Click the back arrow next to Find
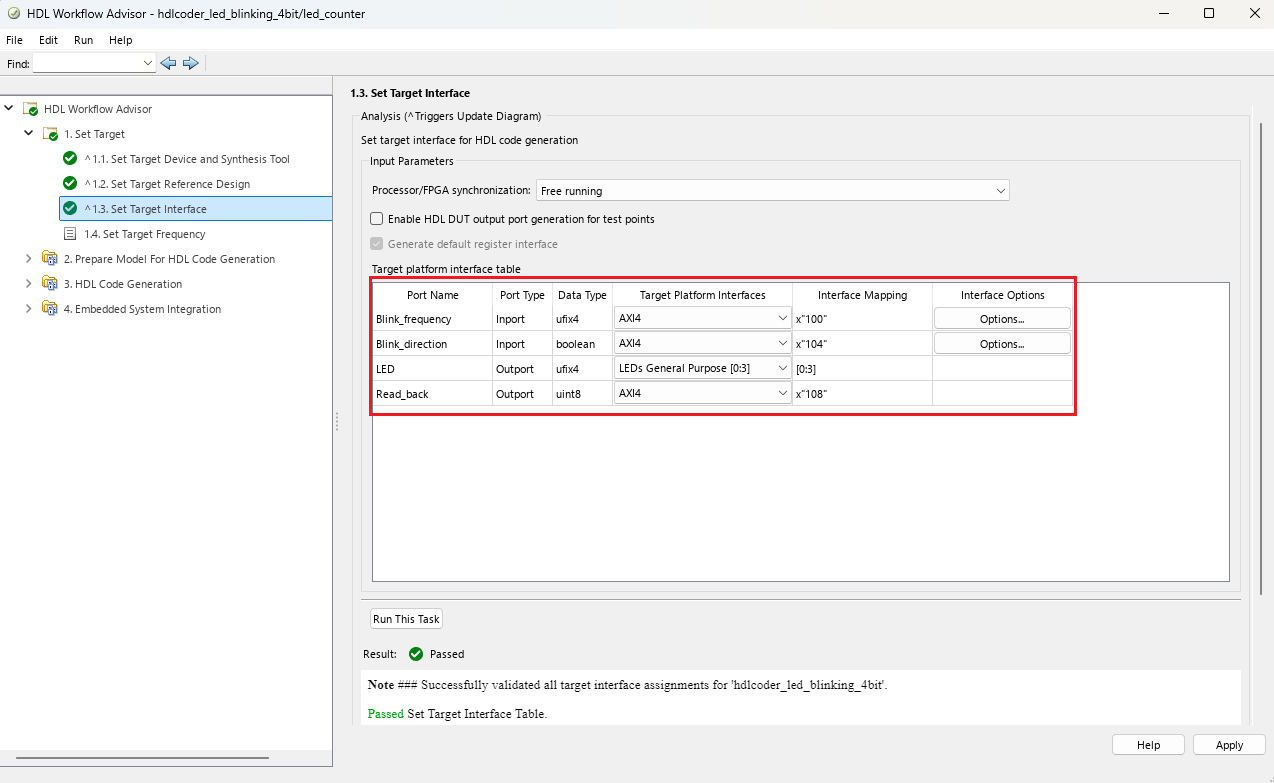The width and height of the screenshot is (1274, 783). click(168, 63)
